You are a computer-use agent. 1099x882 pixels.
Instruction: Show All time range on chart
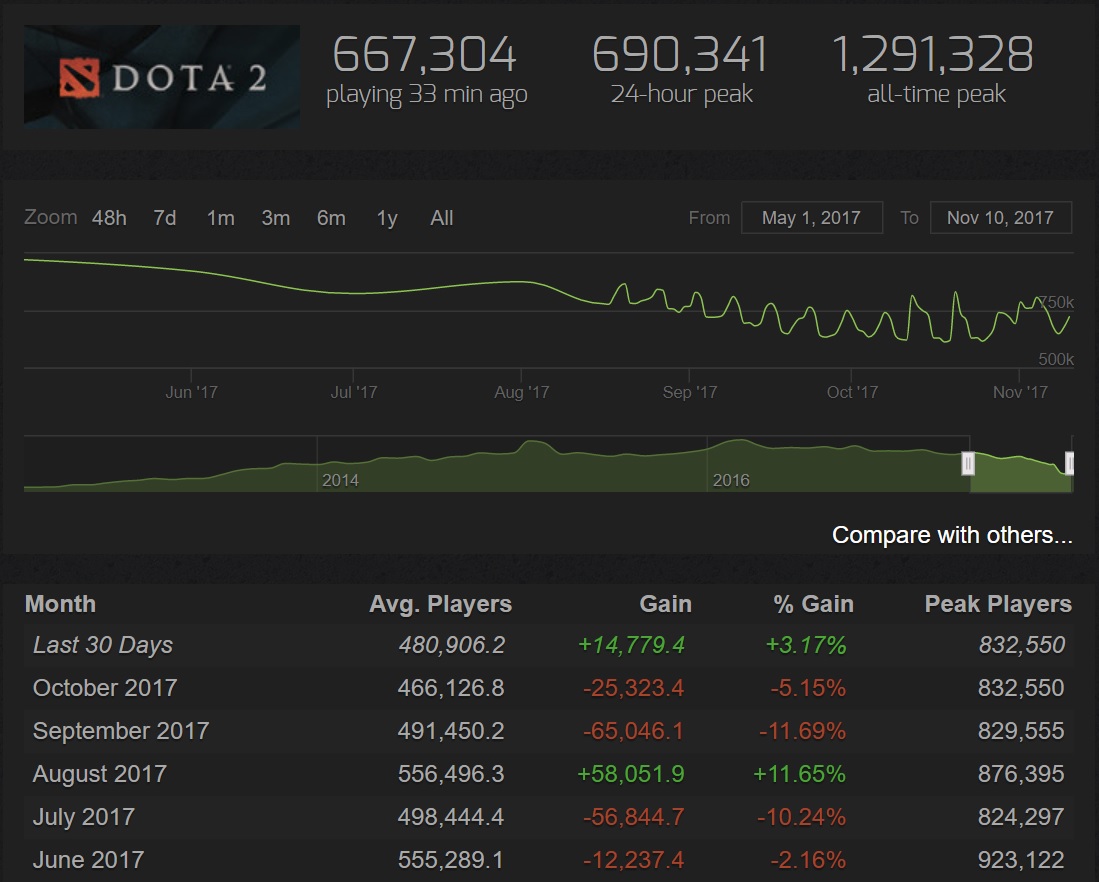coord(442,218)
